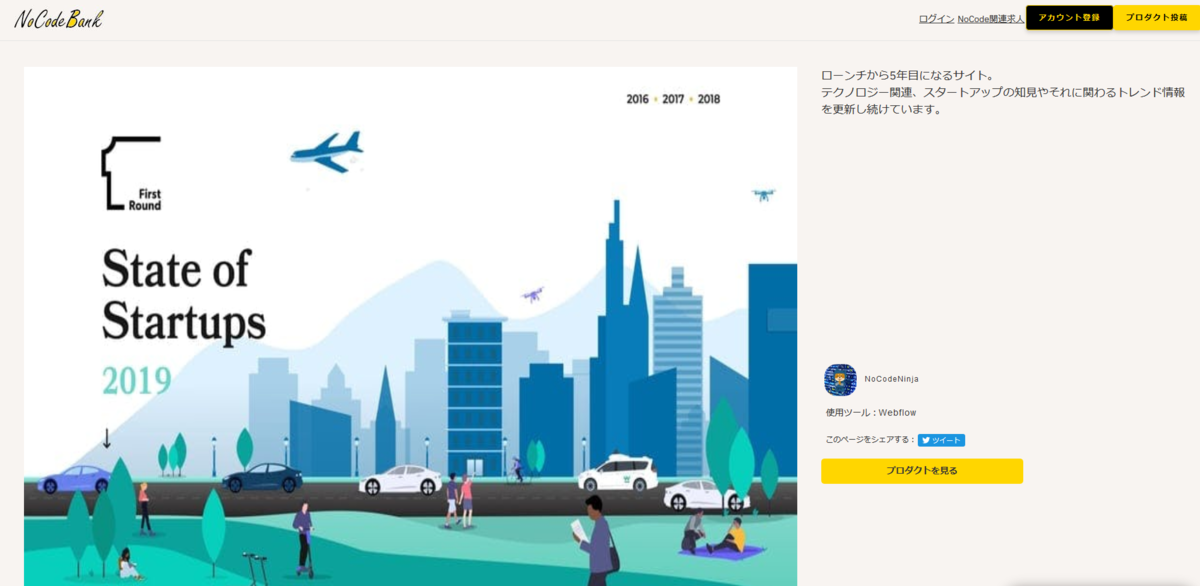
Task: Open the NoCode関連求人 link
Action: [990, 18]
